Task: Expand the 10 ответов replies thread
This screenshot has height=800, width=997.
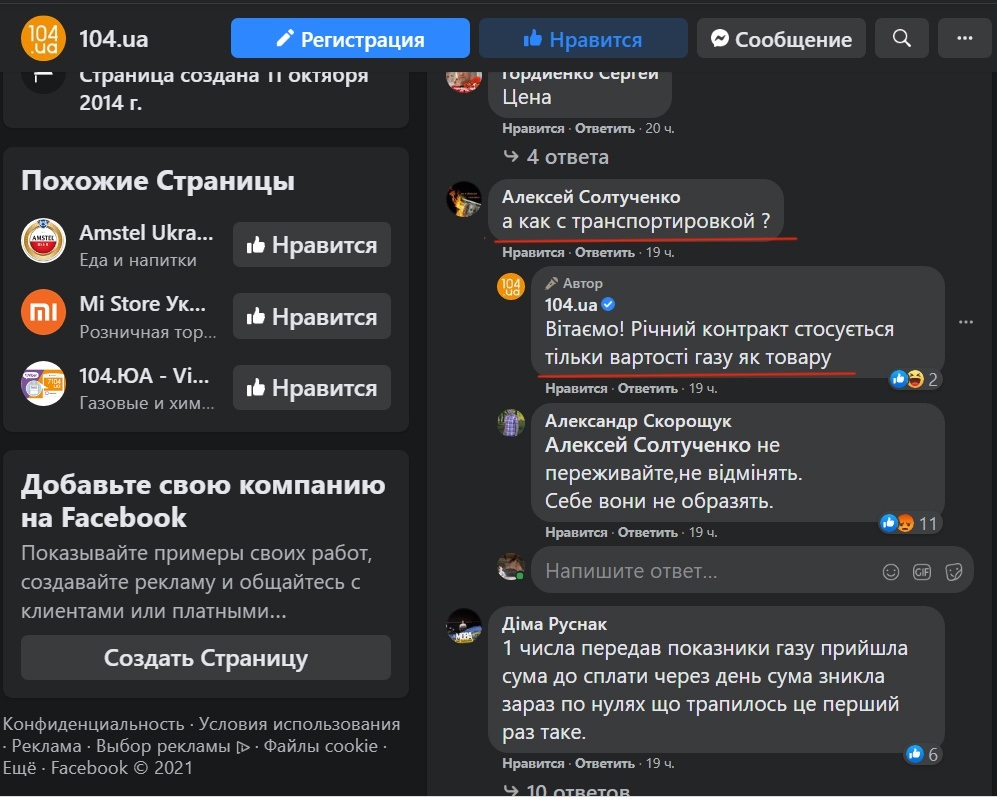Action: (567, 791)
